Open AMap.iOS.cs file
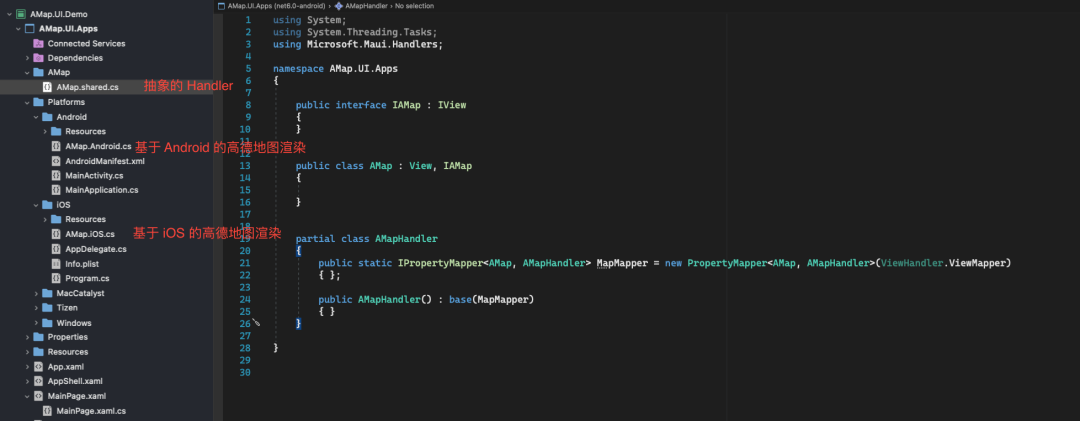 (90, 234)
